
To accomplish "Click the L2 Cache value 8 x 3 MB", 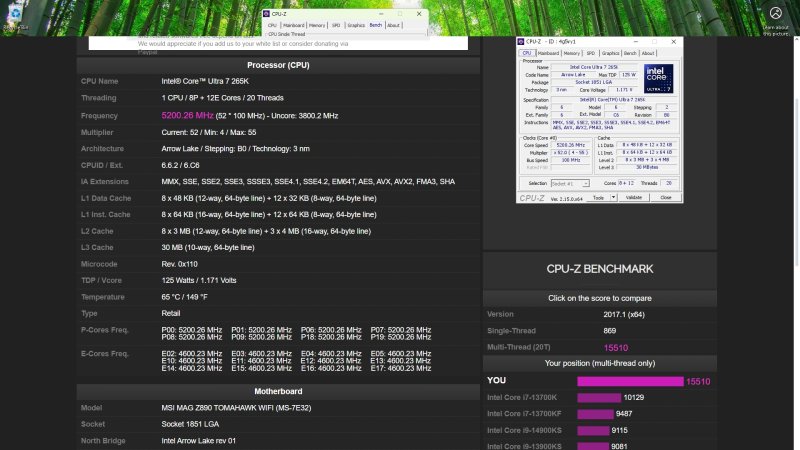I will (266, 231).
